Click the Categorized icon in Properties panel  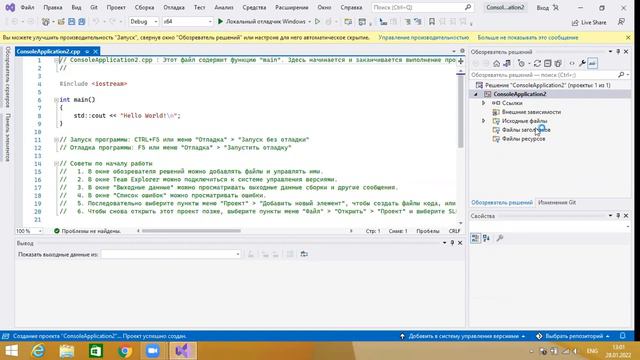[x=475, y=238]
